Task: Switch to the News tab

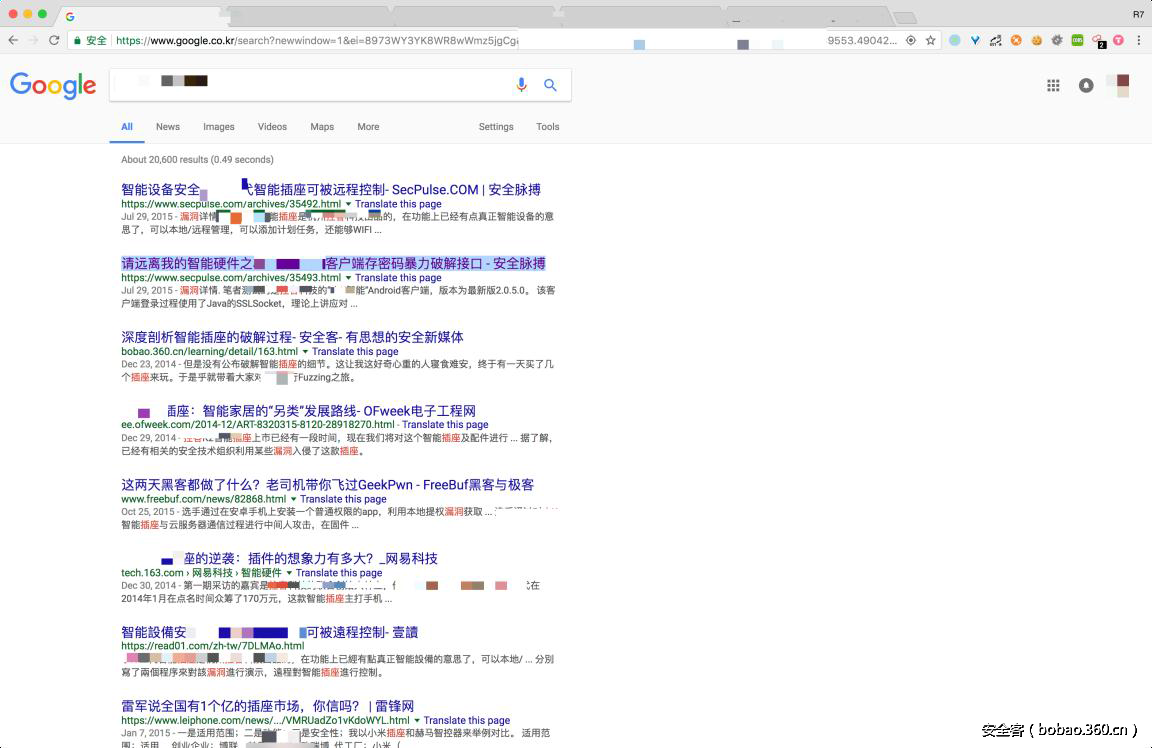Action: (x=167, y=126)
